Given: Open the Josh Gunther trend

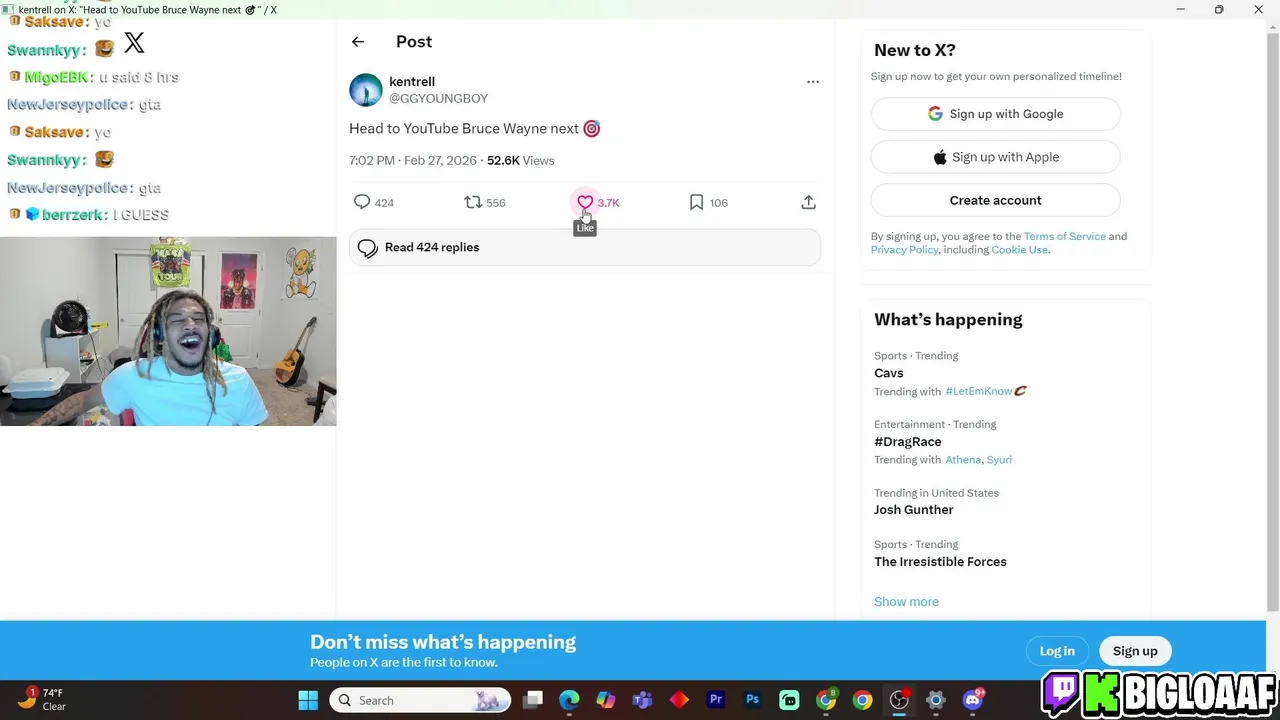Looking at the screenshot, I should click(x=914, y=509).
